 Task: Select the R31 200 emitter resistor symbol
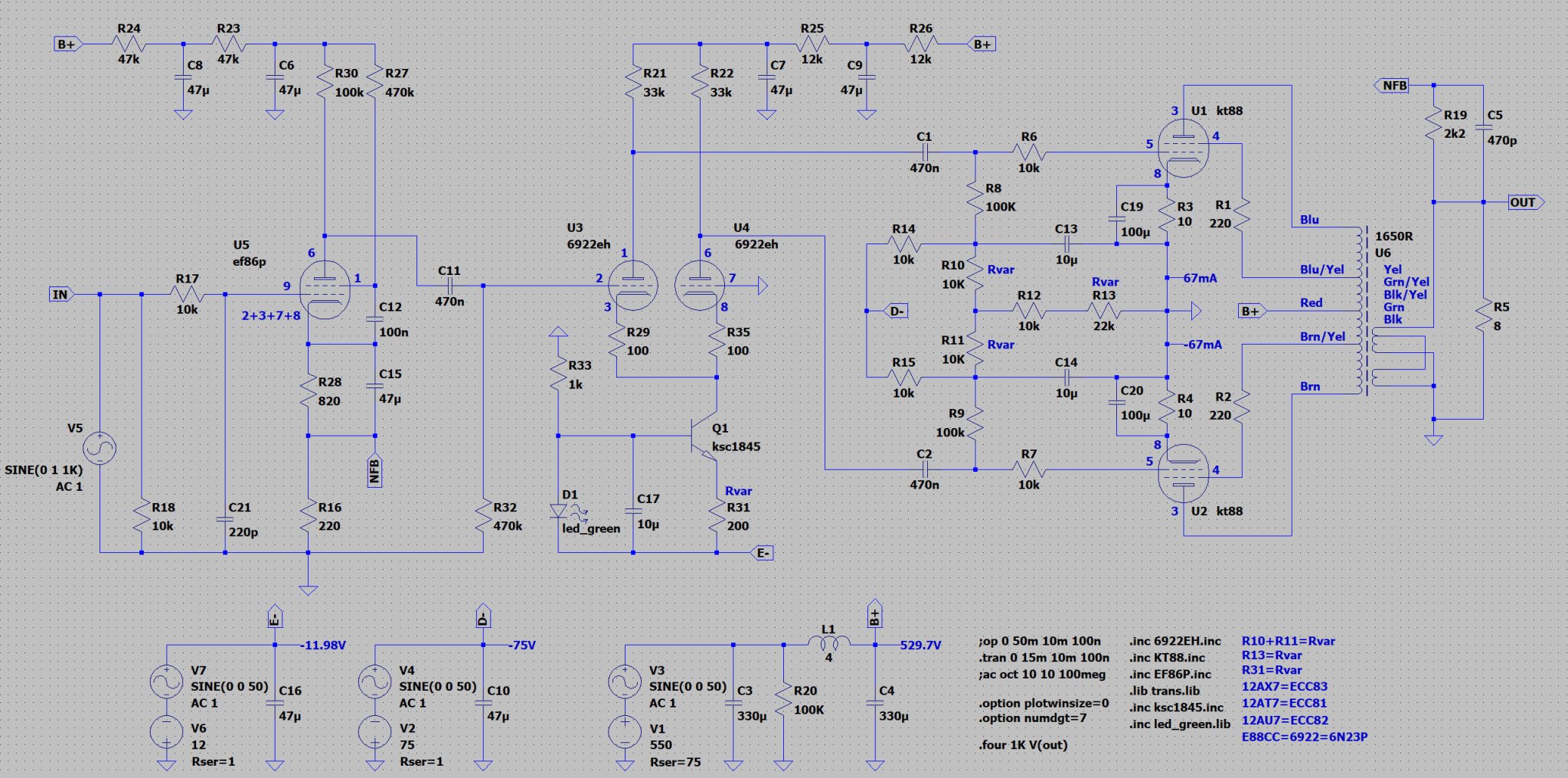(717, 516)
